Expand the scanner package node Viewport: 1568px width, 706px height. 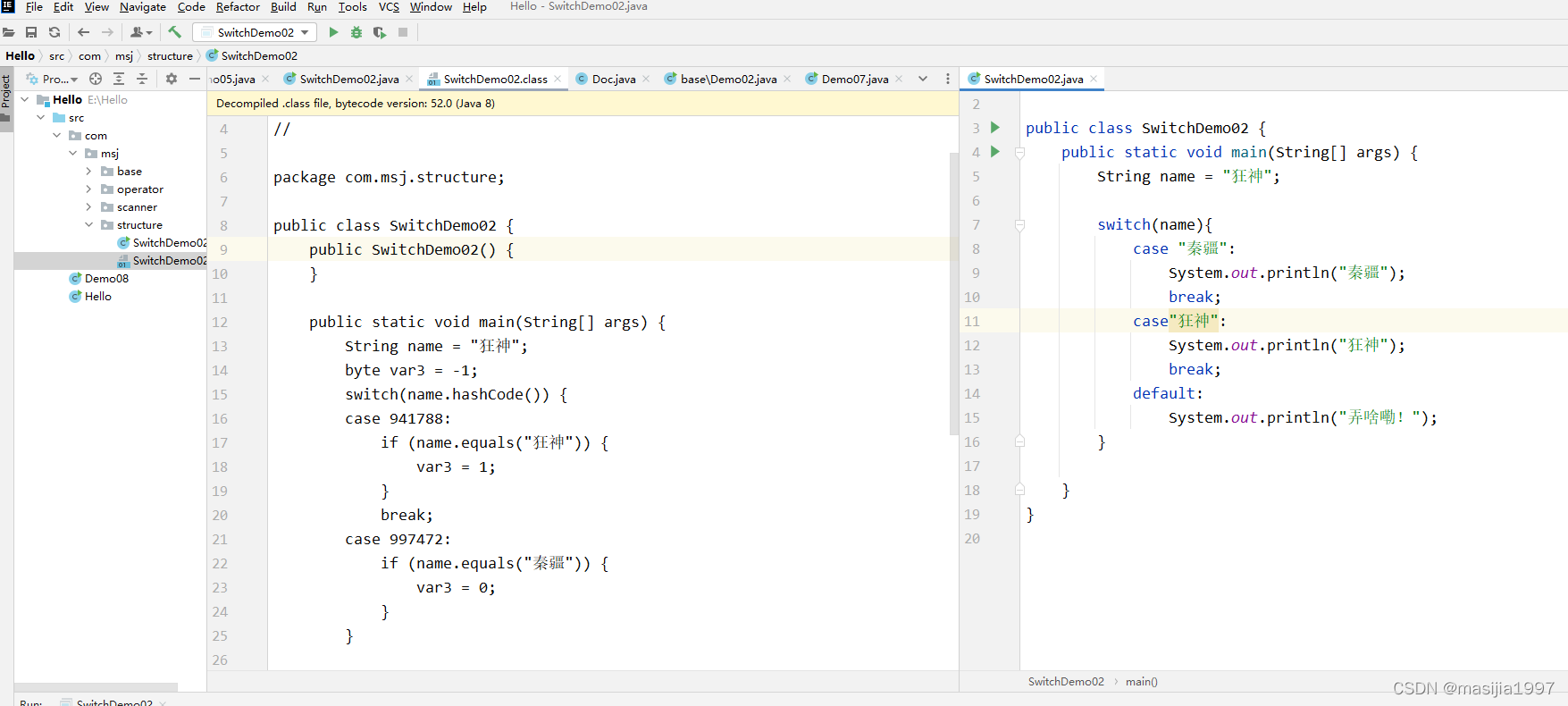(x=88, y=207)
